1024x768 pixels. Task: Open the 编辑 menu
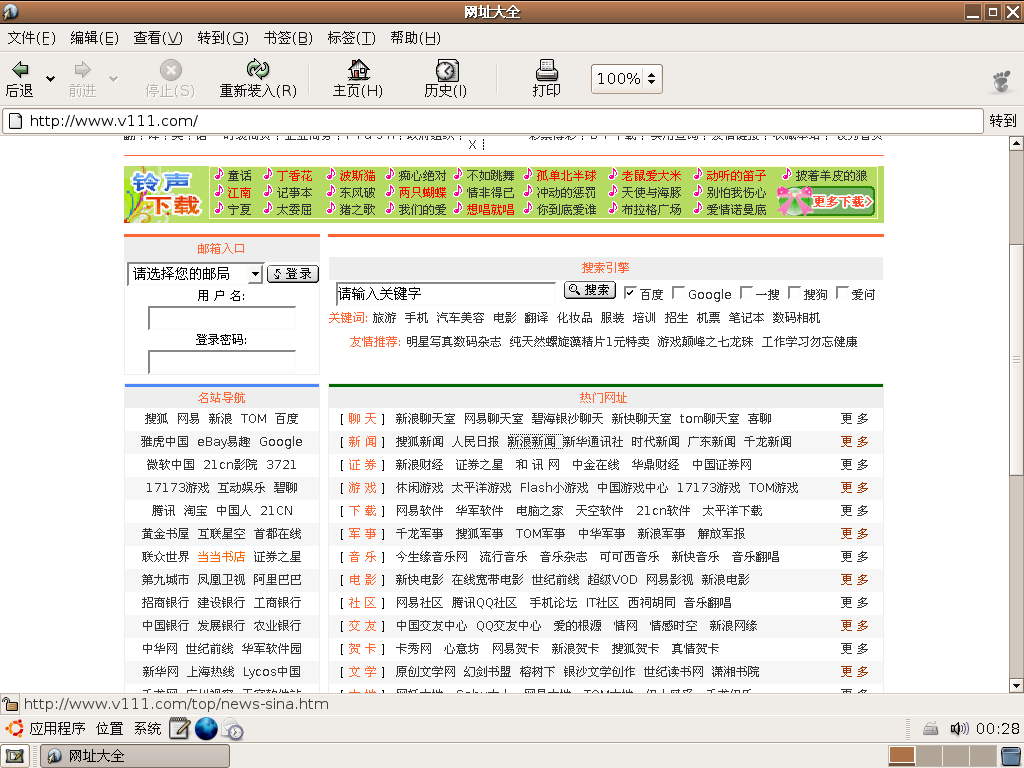(95, 38)
